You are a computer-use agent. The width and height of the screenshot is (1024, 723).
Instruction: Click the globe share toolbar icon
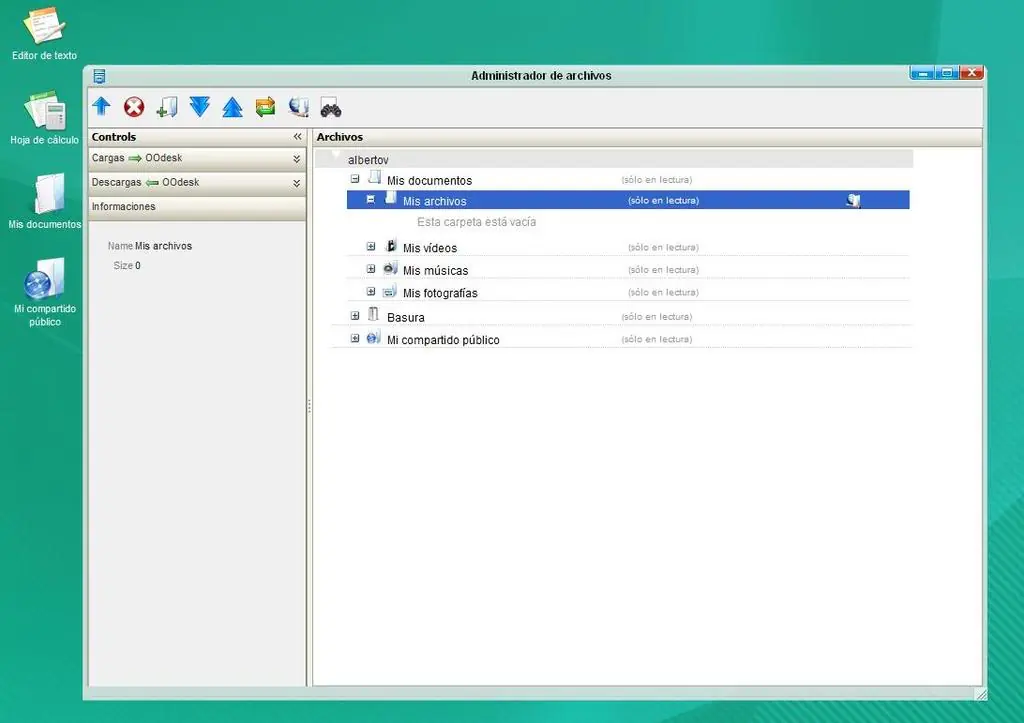[298, 106]
